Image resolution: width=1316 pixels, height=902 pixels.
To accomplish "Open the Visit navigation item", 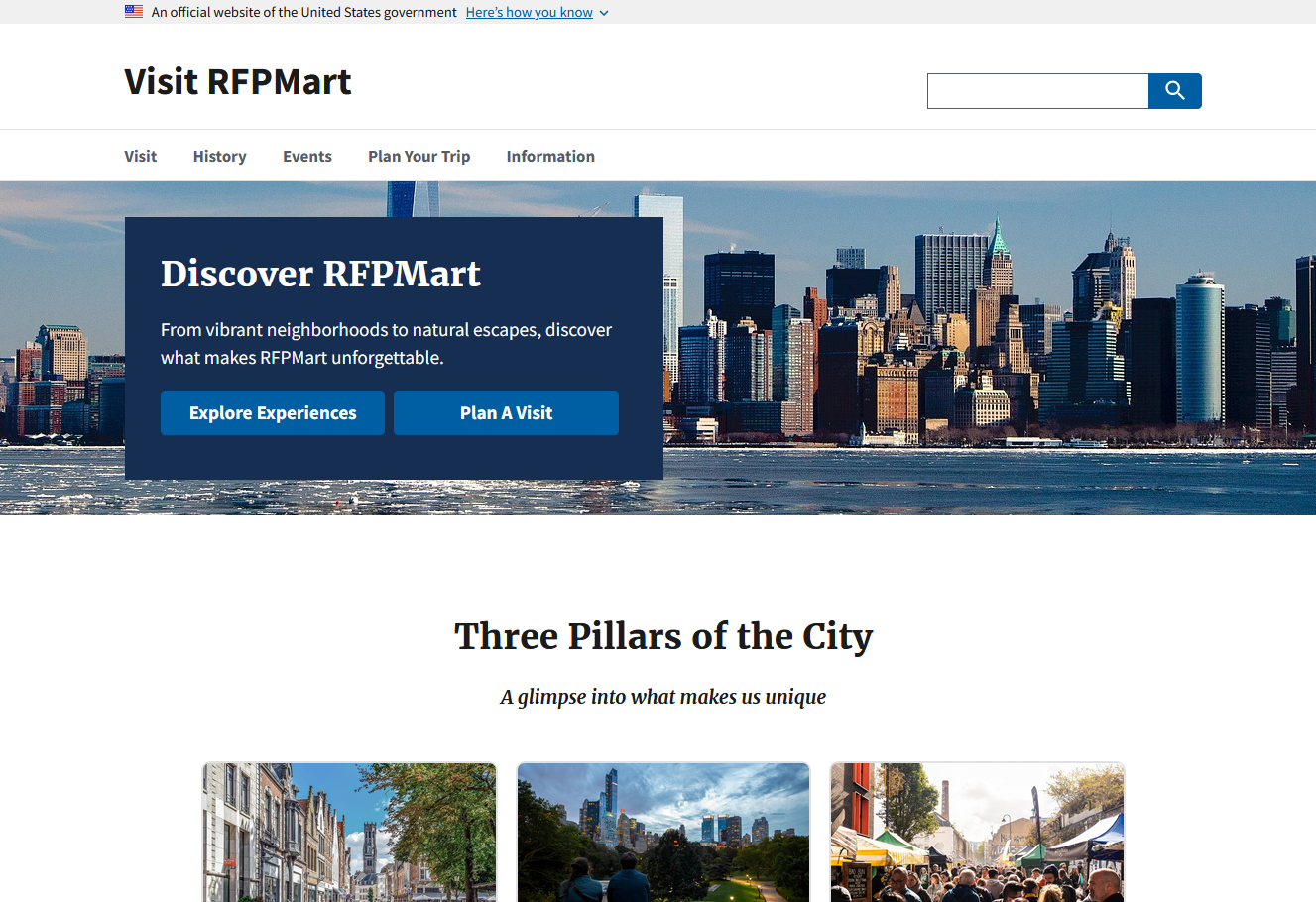I will [x=140, y=156].
